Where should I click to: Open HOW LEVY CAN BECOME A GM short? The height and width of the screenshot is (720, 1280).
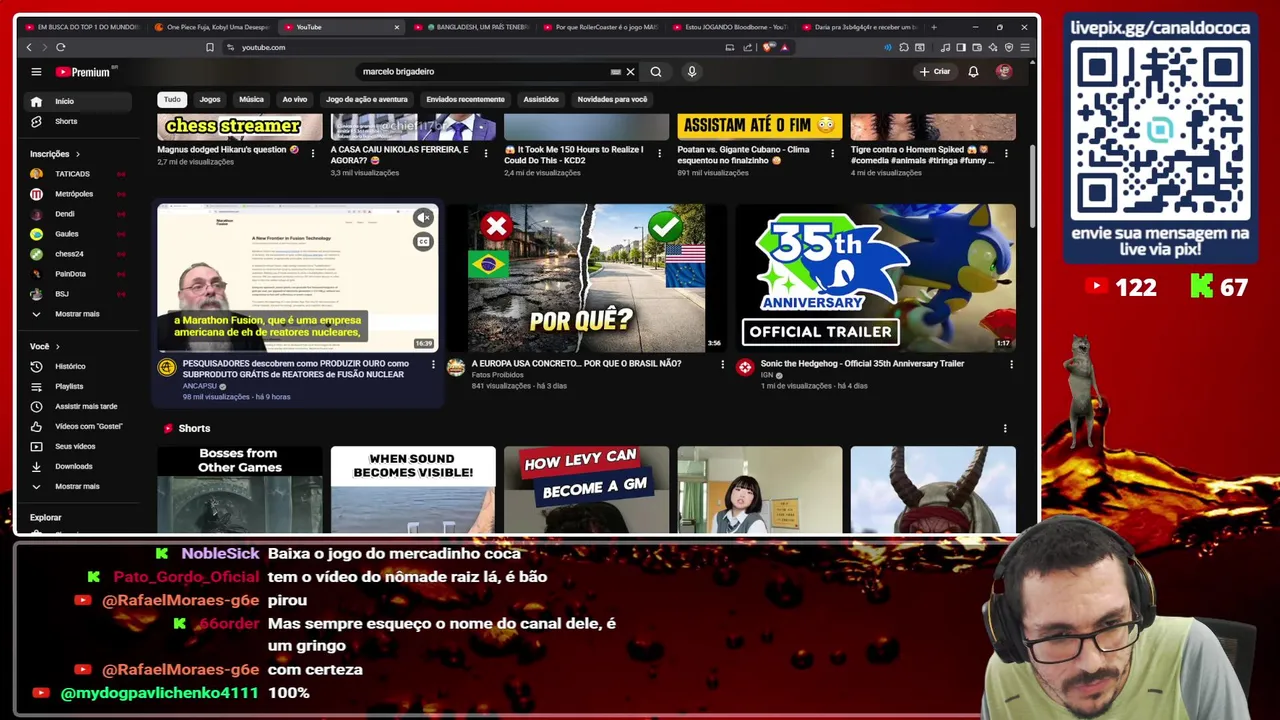pyautogui.click(x=586, y=490)
